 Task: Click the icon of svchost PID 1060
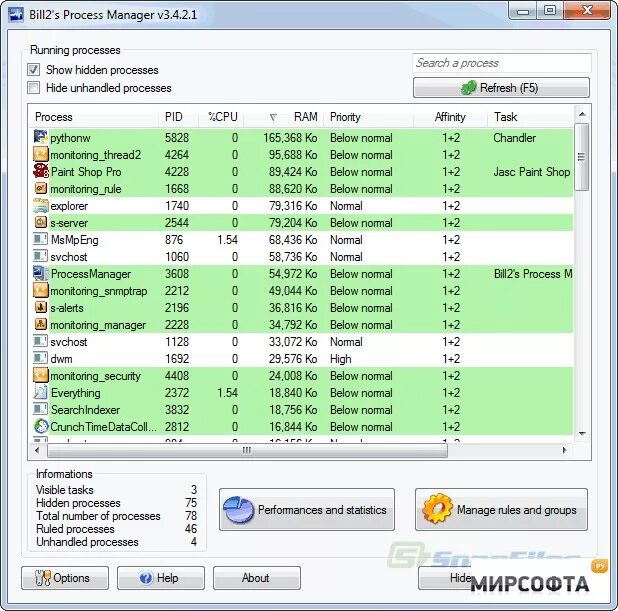pos(40,256)
